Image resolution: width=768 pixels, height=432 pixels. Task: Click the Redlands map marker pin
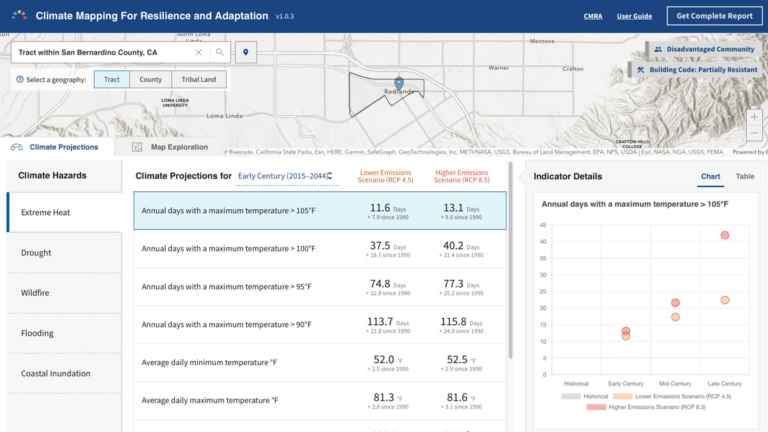(x=398, y=83)
